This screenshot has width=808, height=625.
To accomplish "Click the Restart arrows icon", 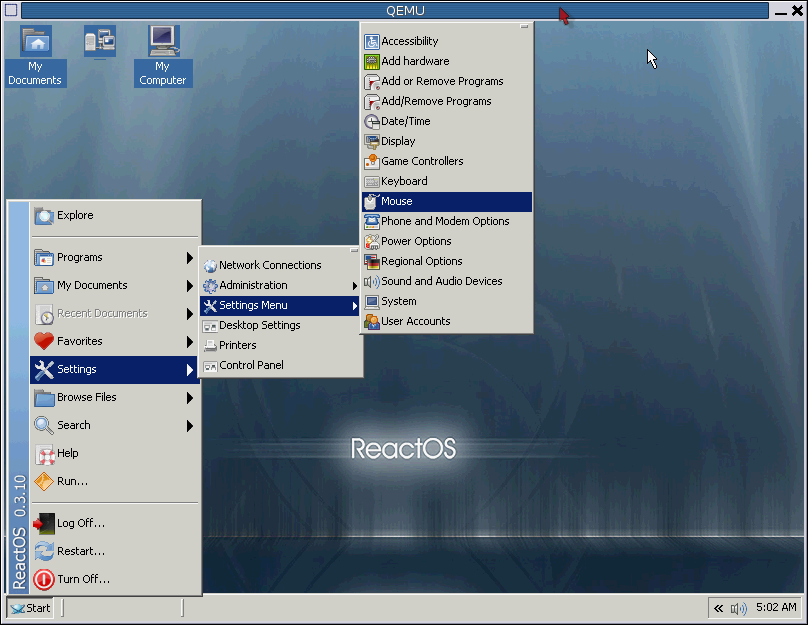I will [x=44, y=551].
